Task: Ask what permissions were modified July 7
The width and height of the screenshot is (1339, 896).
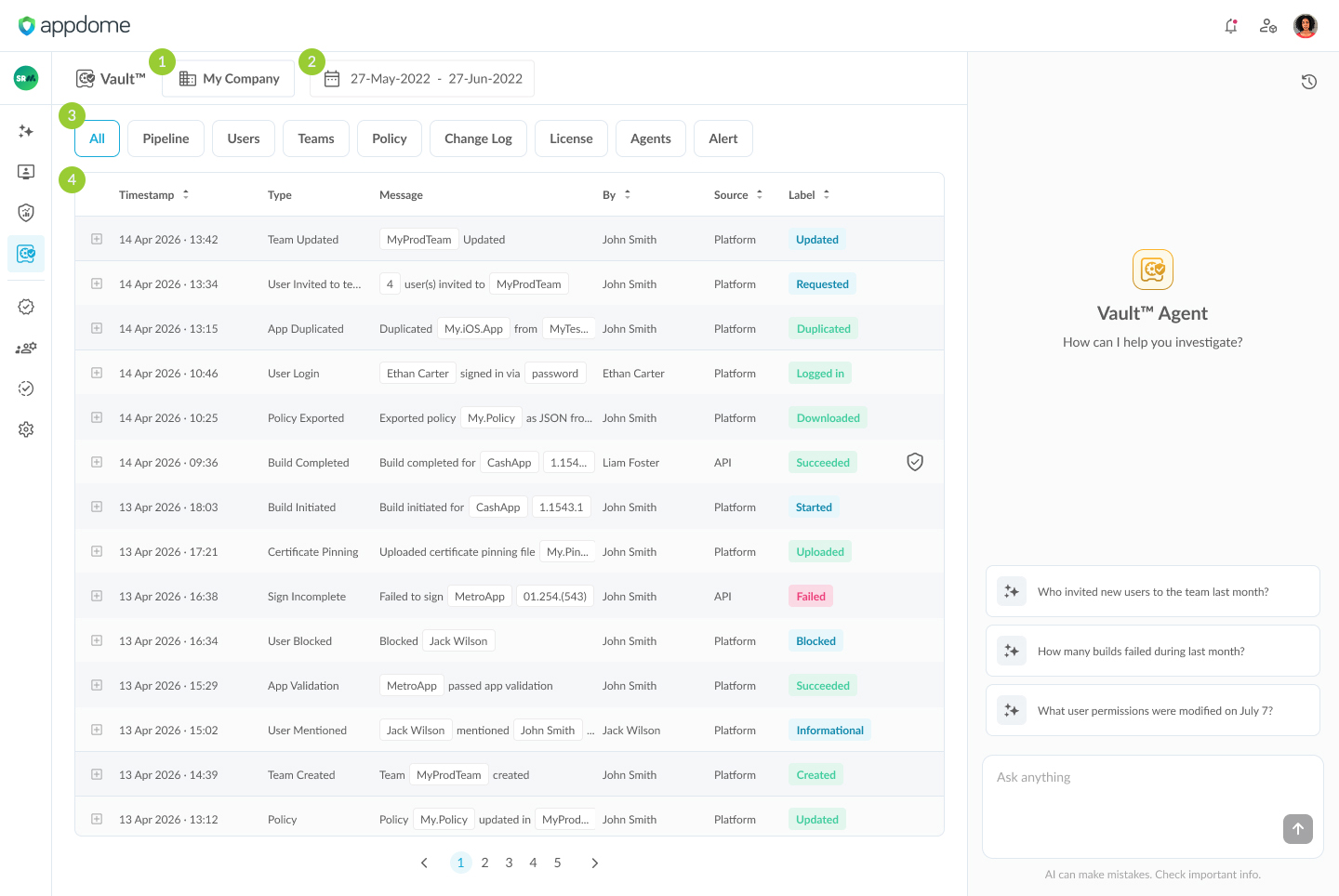Action: tap(1153, 710)
